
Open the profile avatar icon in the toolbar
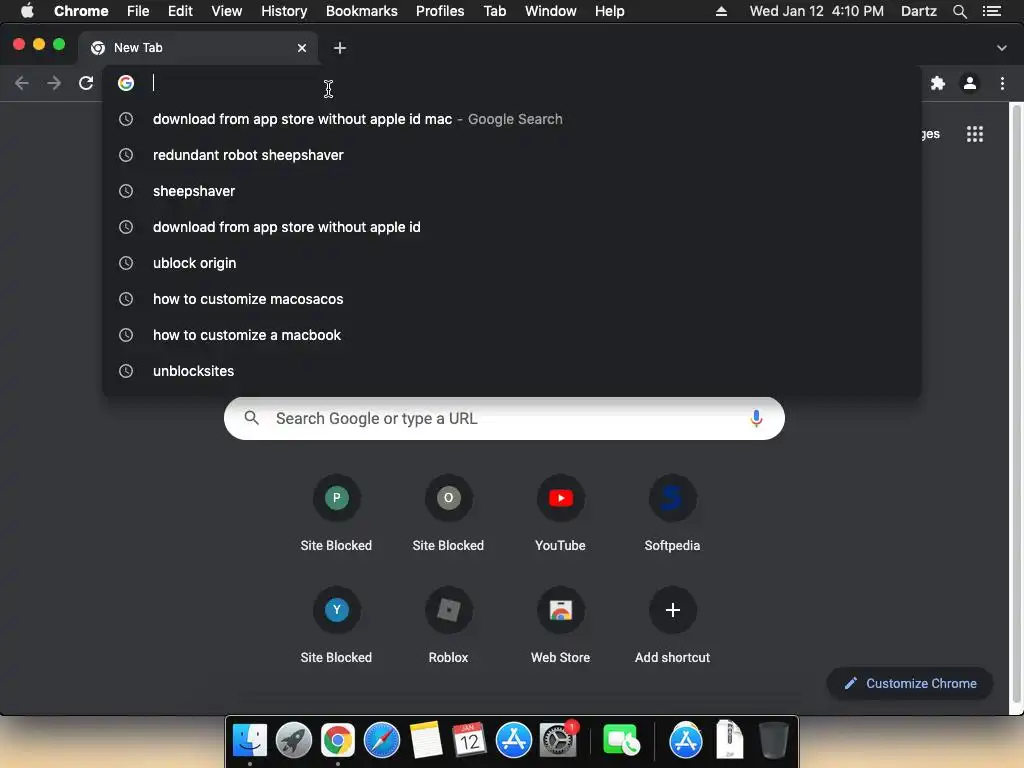point(970,83)
